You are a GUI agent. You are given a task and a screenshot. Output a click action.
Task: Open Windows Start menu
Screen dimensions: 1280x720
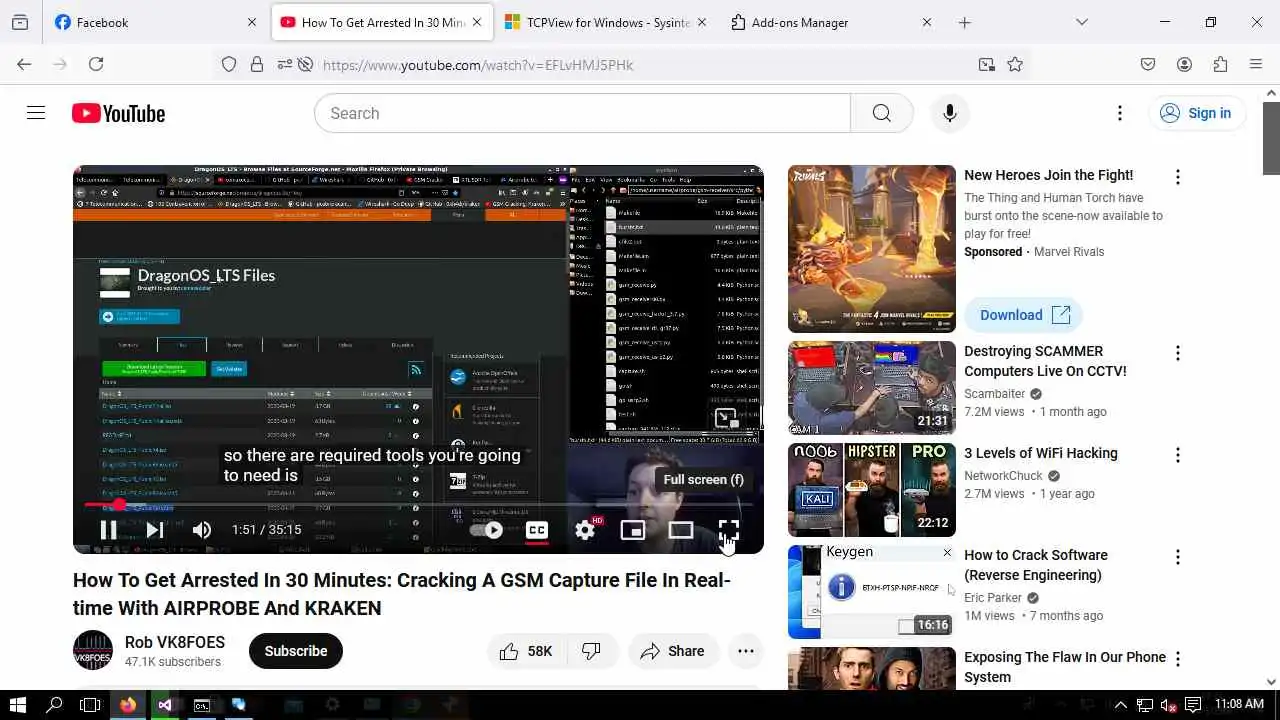(x=17, y=705)
